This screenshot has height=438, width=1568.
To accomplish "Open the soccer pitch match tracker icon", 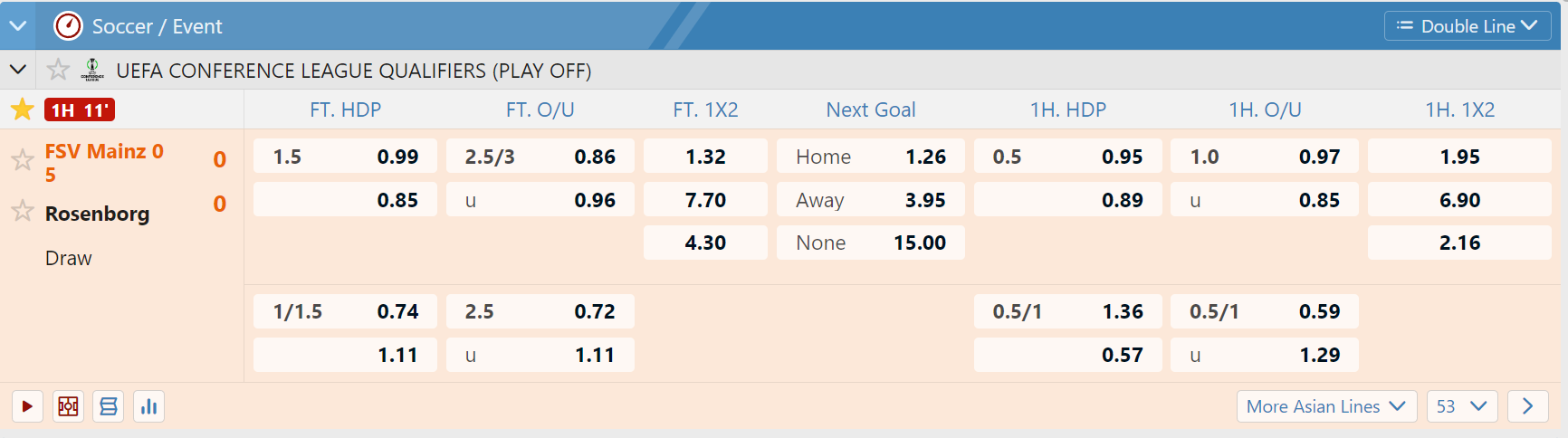I will [68, 406].
